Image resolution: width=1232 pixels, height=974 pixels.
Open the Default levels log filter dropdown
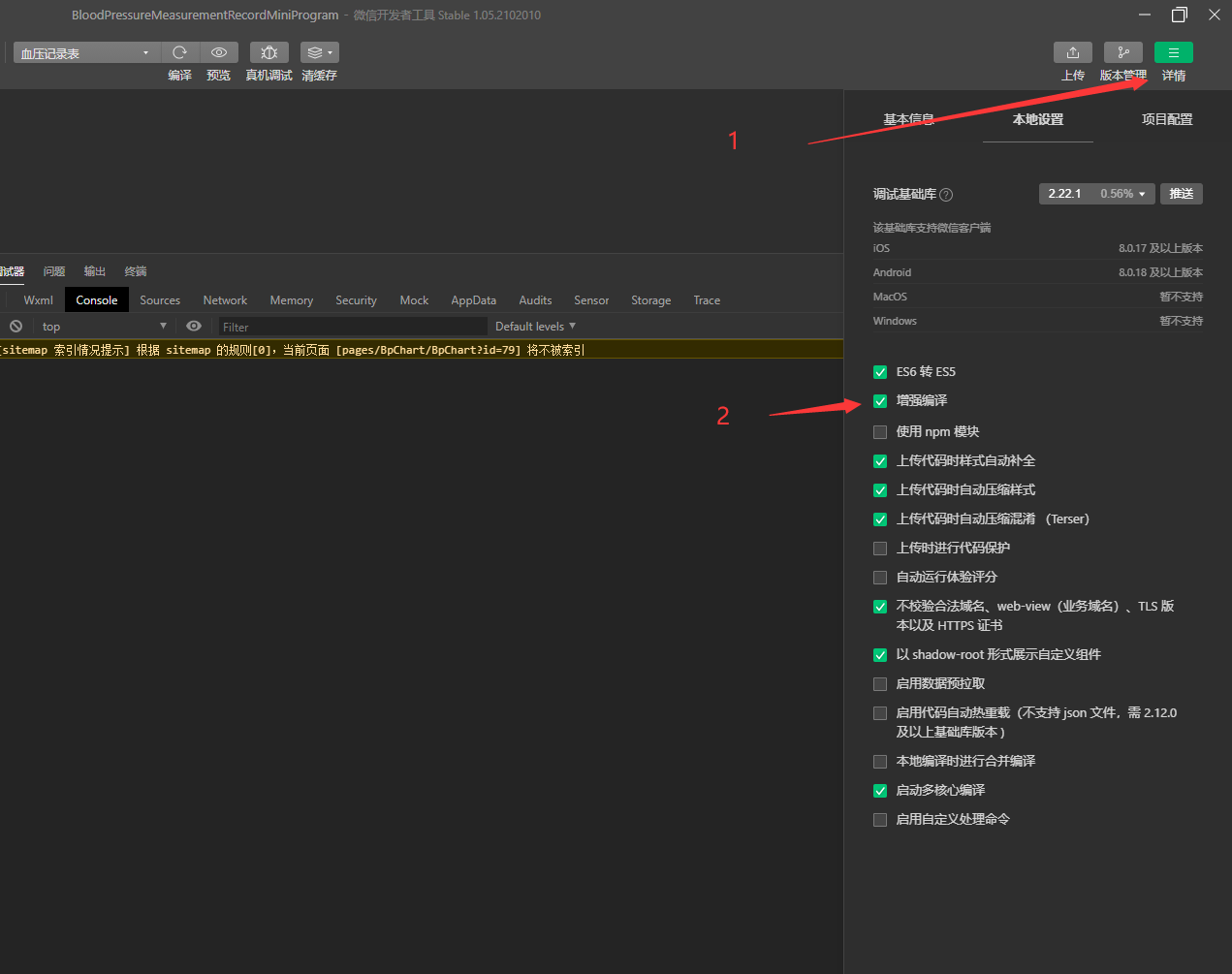coord(535,327)
